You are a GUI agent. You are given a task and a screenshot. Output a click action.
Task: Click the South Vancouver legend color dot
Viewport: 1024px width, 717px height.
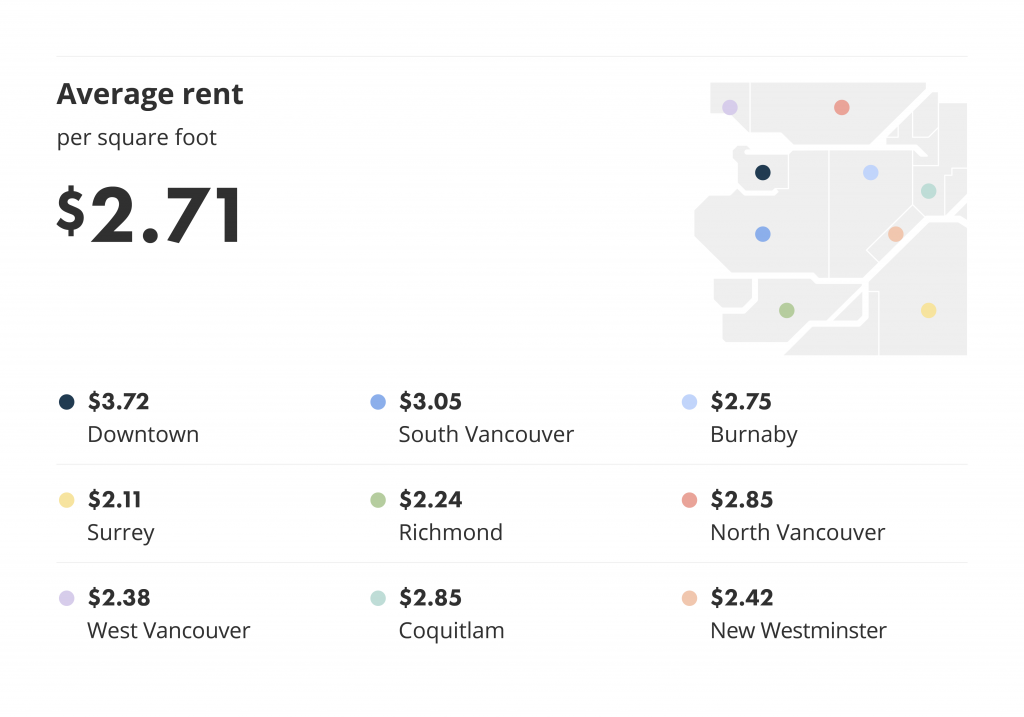point(378,402)
